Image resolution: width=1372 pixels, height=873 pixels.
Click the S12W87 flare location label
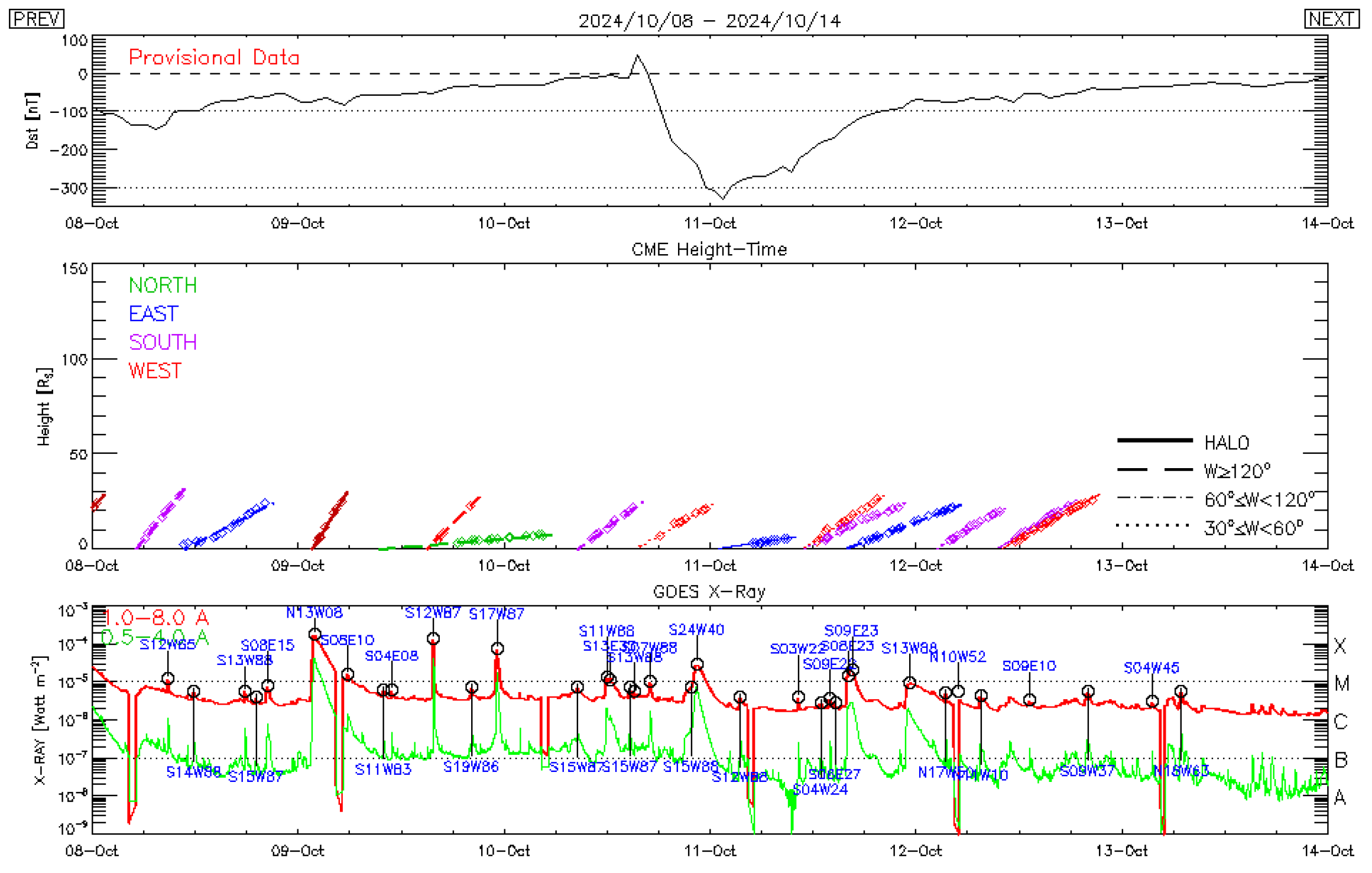click(x=433, y=613)
